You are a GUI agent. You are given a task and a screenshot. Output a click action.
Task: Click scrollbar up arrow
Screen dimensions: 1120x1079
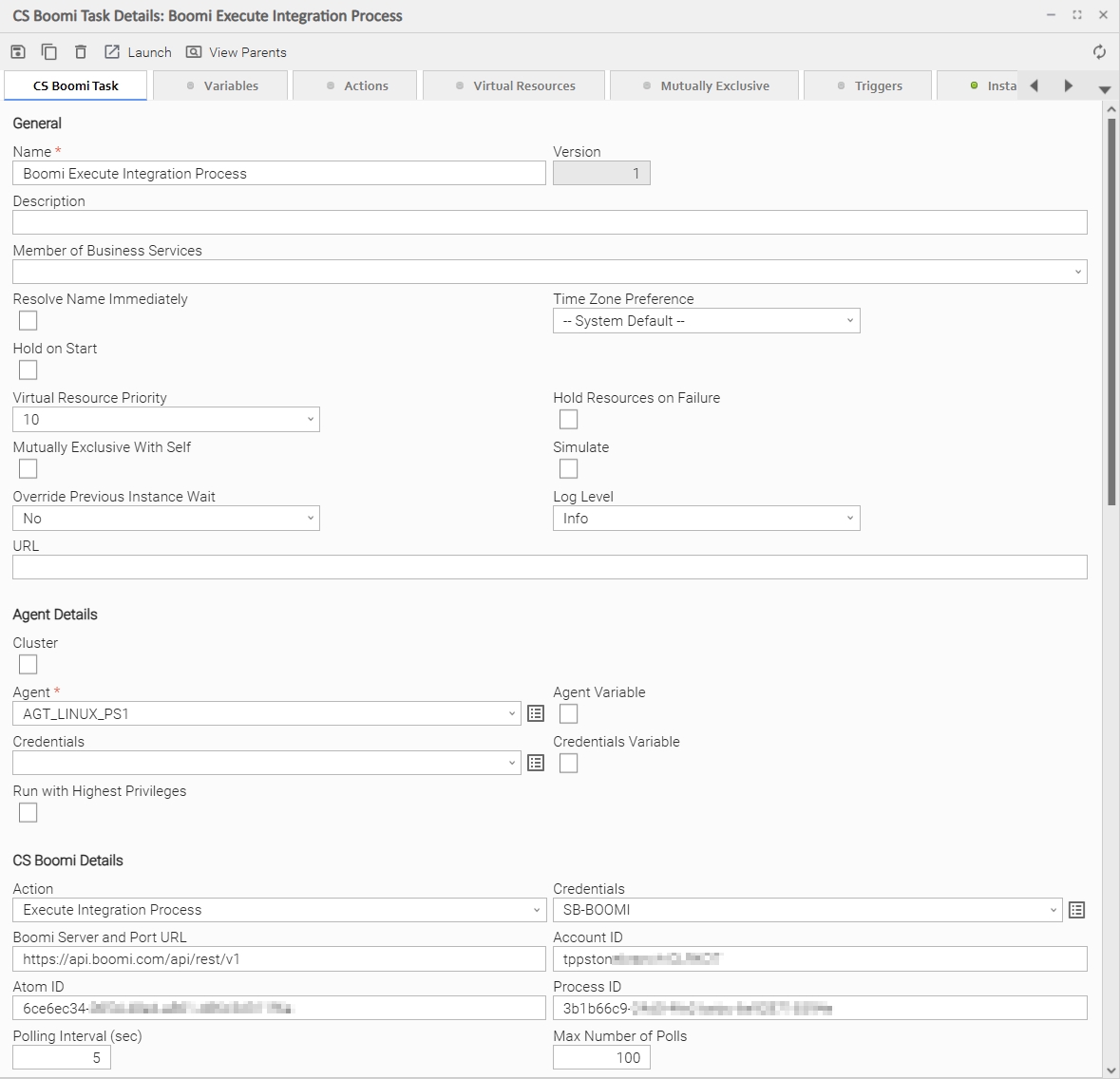pos(1111,109)
